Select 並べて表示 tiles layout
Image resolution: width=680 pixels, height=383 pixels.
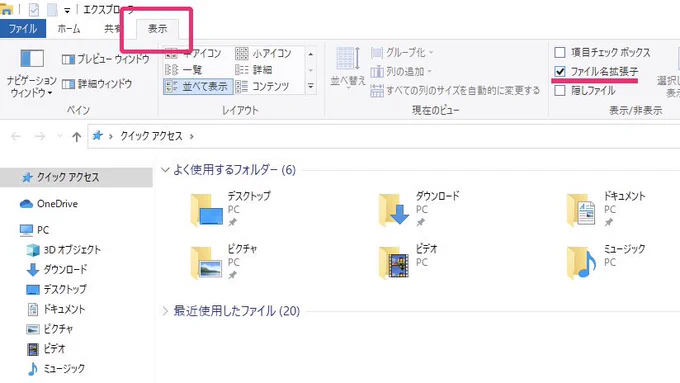(x=198, y=86)
